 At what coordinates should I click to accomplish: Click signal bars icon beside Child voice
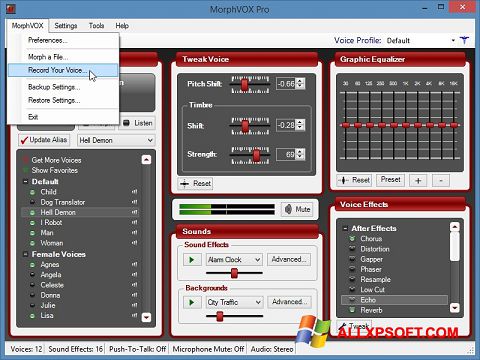134,192
